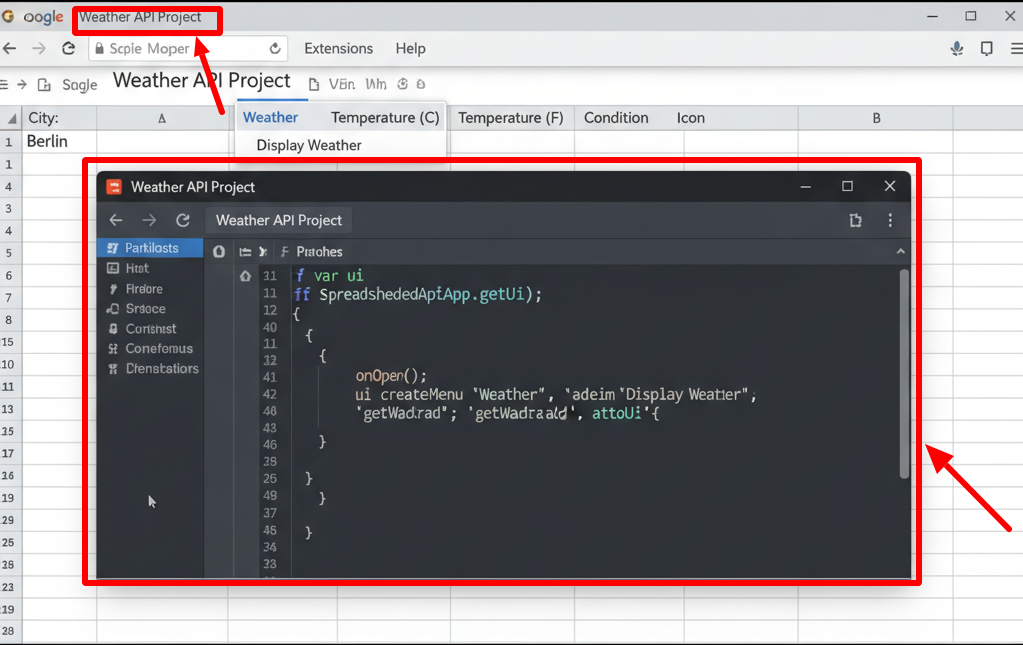Click the Google logo in the browser
1023x645 pixels.
point(8,16)
